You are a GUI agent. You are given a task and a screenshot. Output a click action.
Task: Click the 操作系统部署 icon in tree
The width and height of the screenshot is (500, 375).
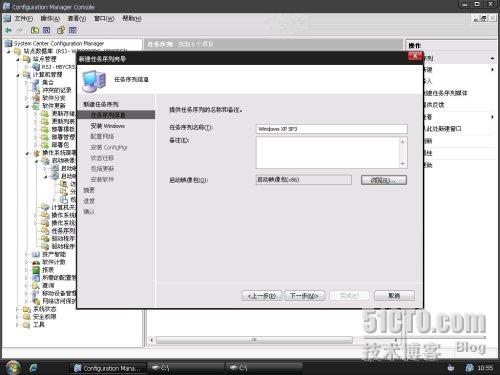36,153
